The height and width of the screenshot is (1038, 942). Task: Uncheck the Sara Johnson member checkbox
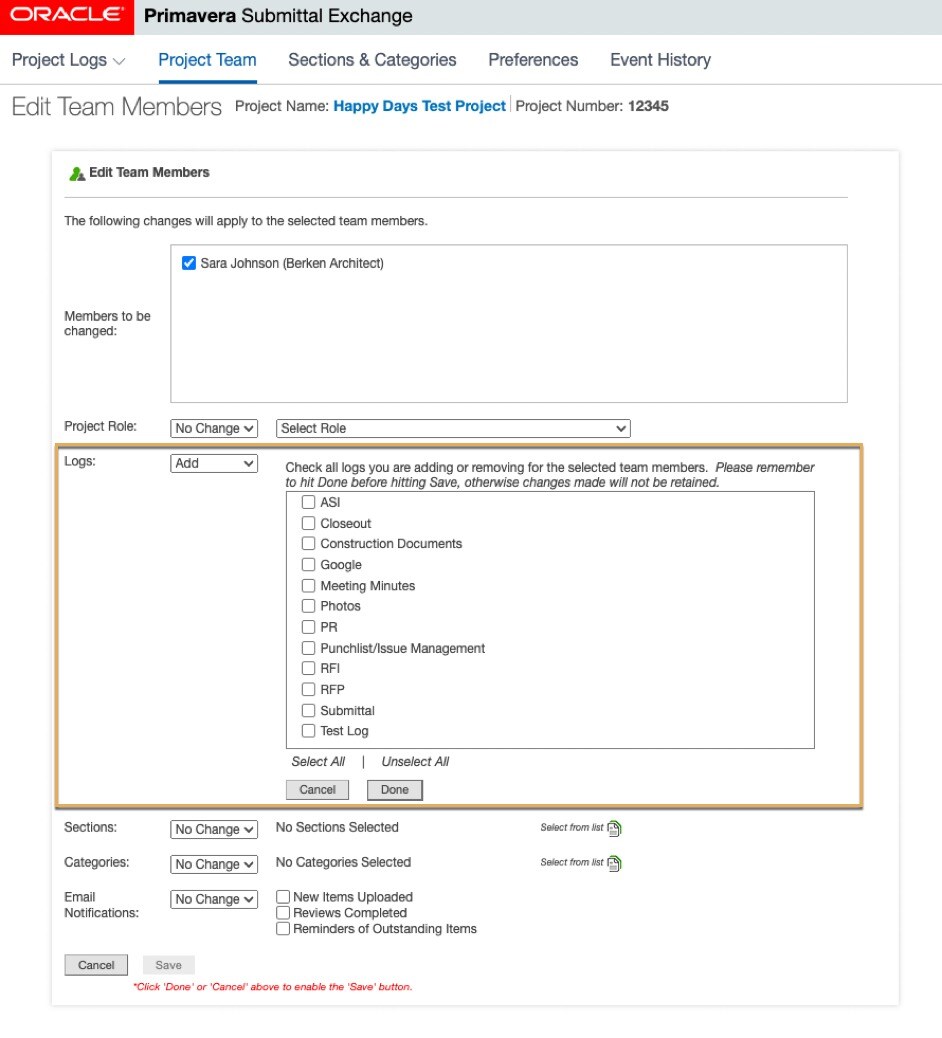pos(189,263)
